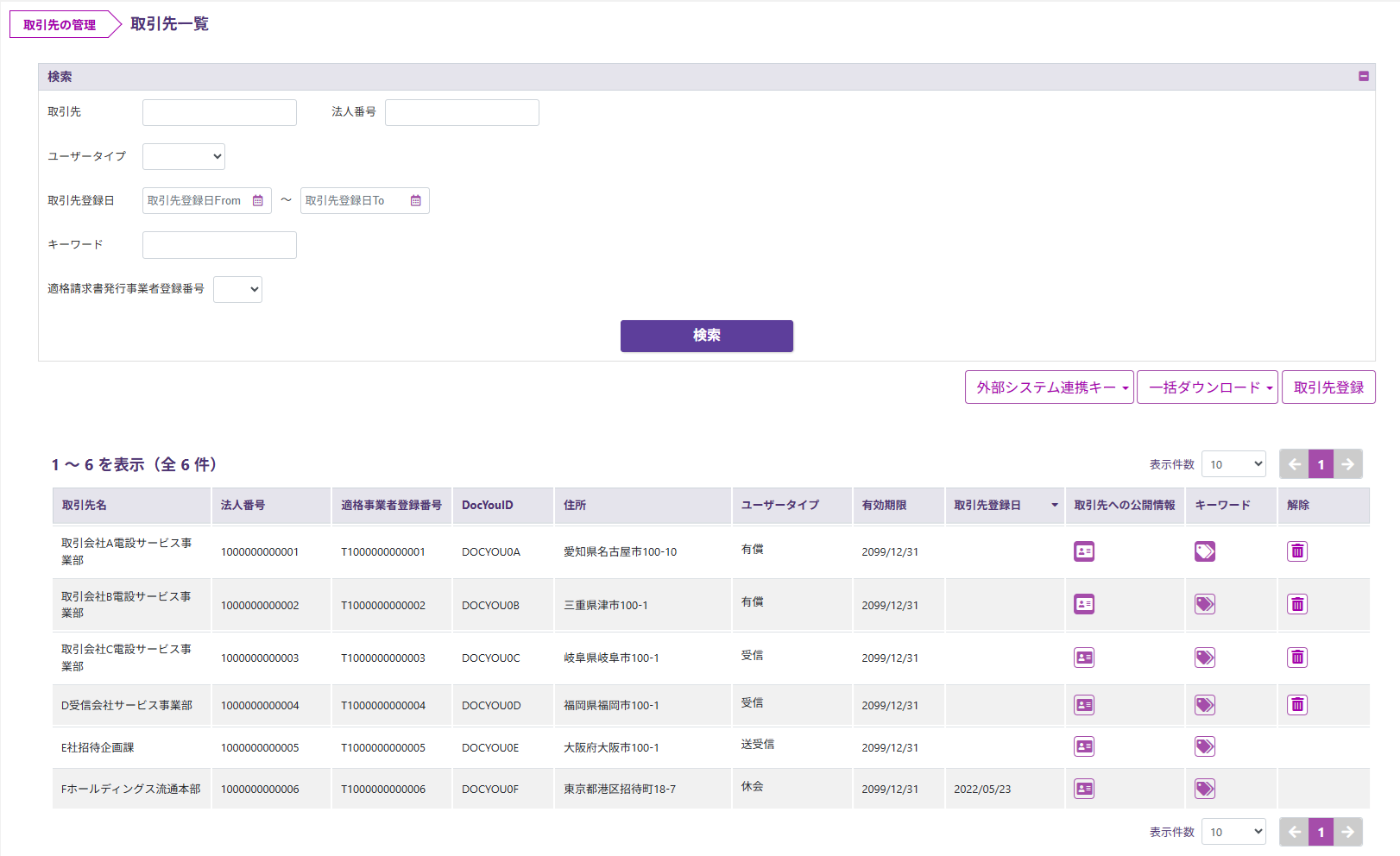Open calendar icon in 取引先登録日To field
Image resolution: width=1400 pixels, height=856 pixels.
(x=416, y=201)
